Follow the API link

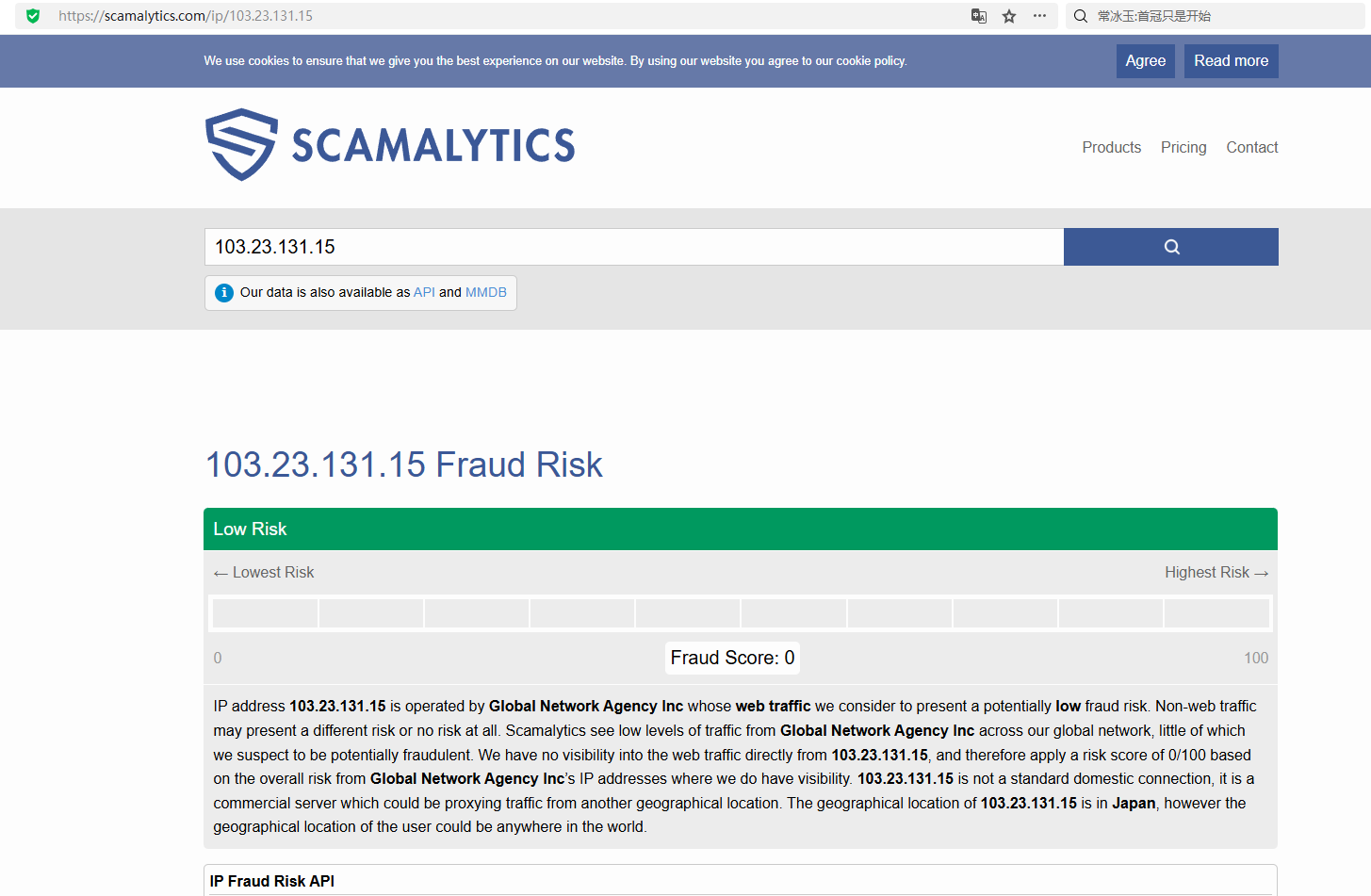pyautogui.click(x=424, y=292)
